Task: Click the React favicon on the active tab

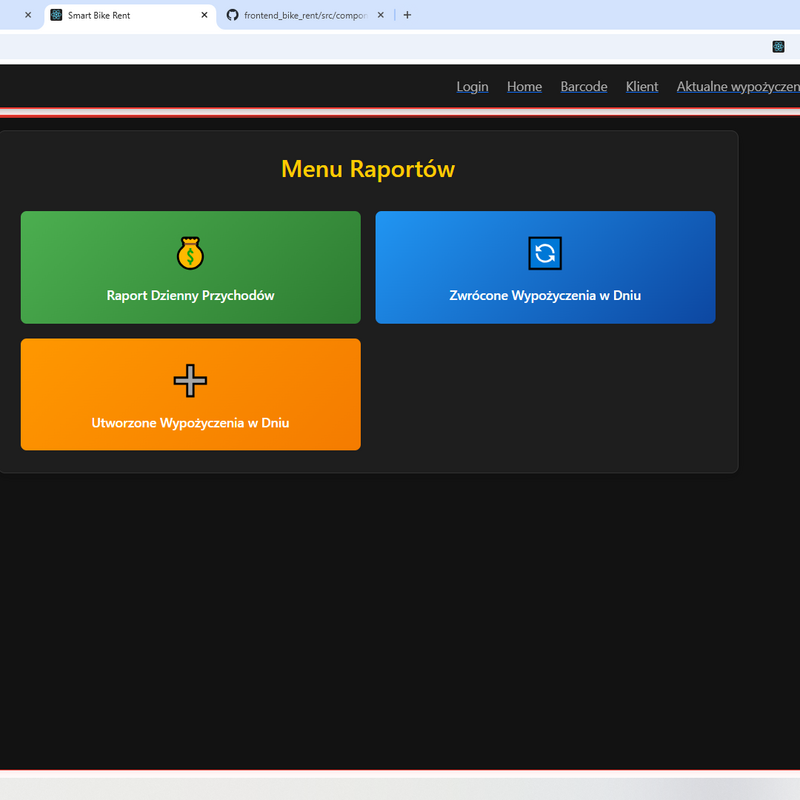Action: tap(56, 15)
